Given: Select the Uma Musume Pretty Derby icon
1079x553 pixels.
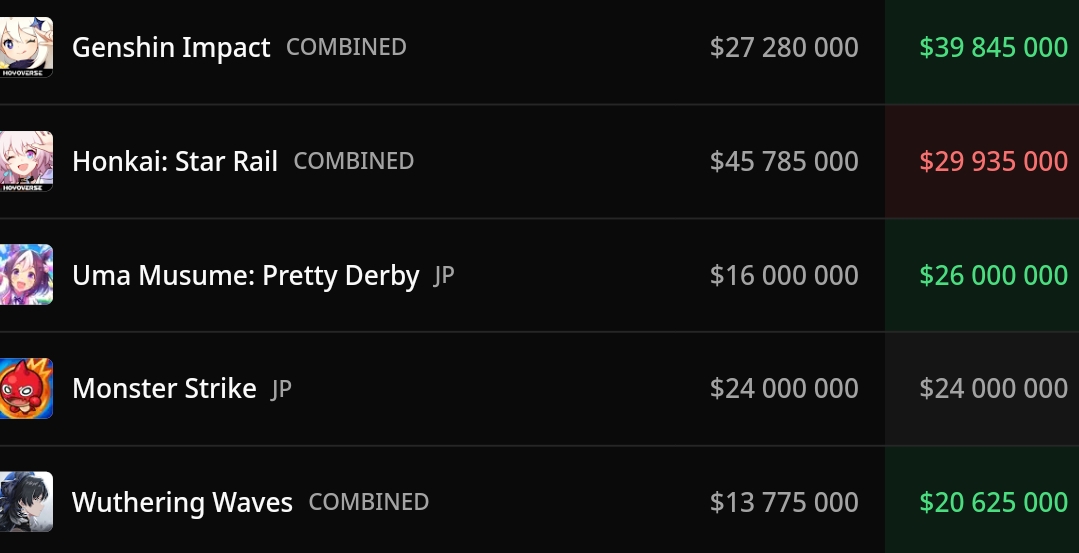Looking at the screenshot, I should point(26,274).
